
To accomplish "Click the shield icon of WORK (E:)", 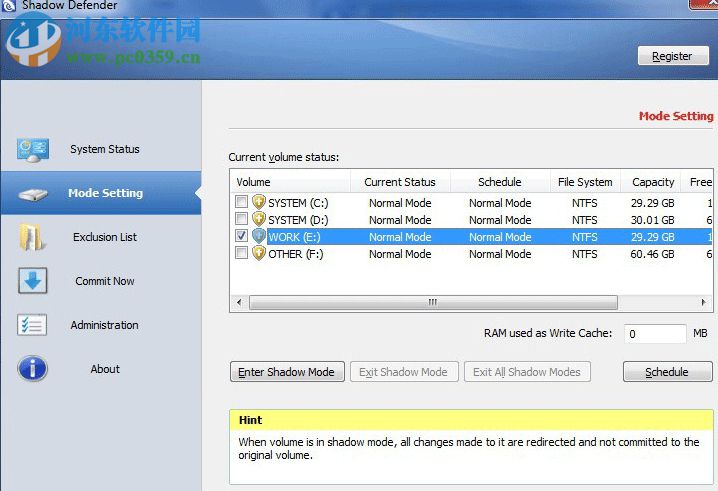I will 259,236.
